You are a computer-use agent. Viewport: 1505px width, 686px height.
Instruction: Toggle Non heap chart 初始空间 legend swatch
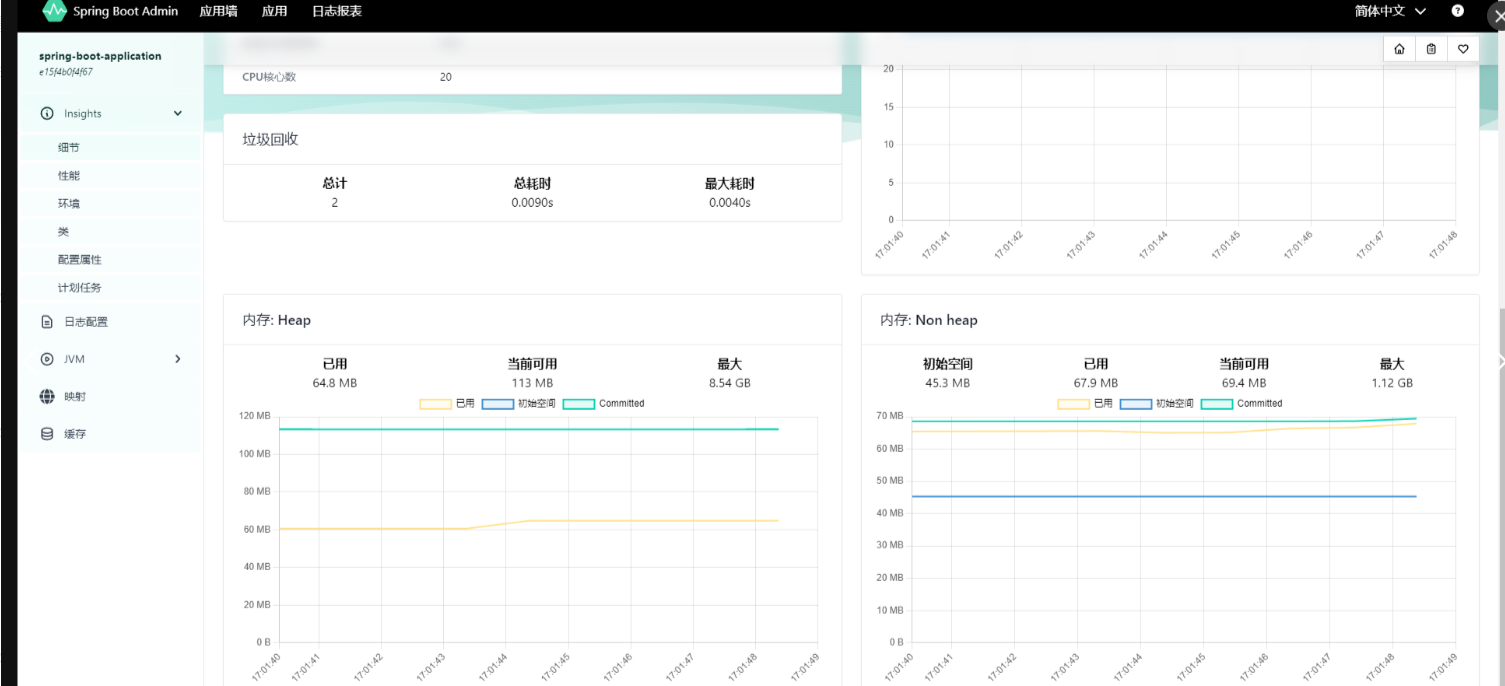pos(1135,404)
